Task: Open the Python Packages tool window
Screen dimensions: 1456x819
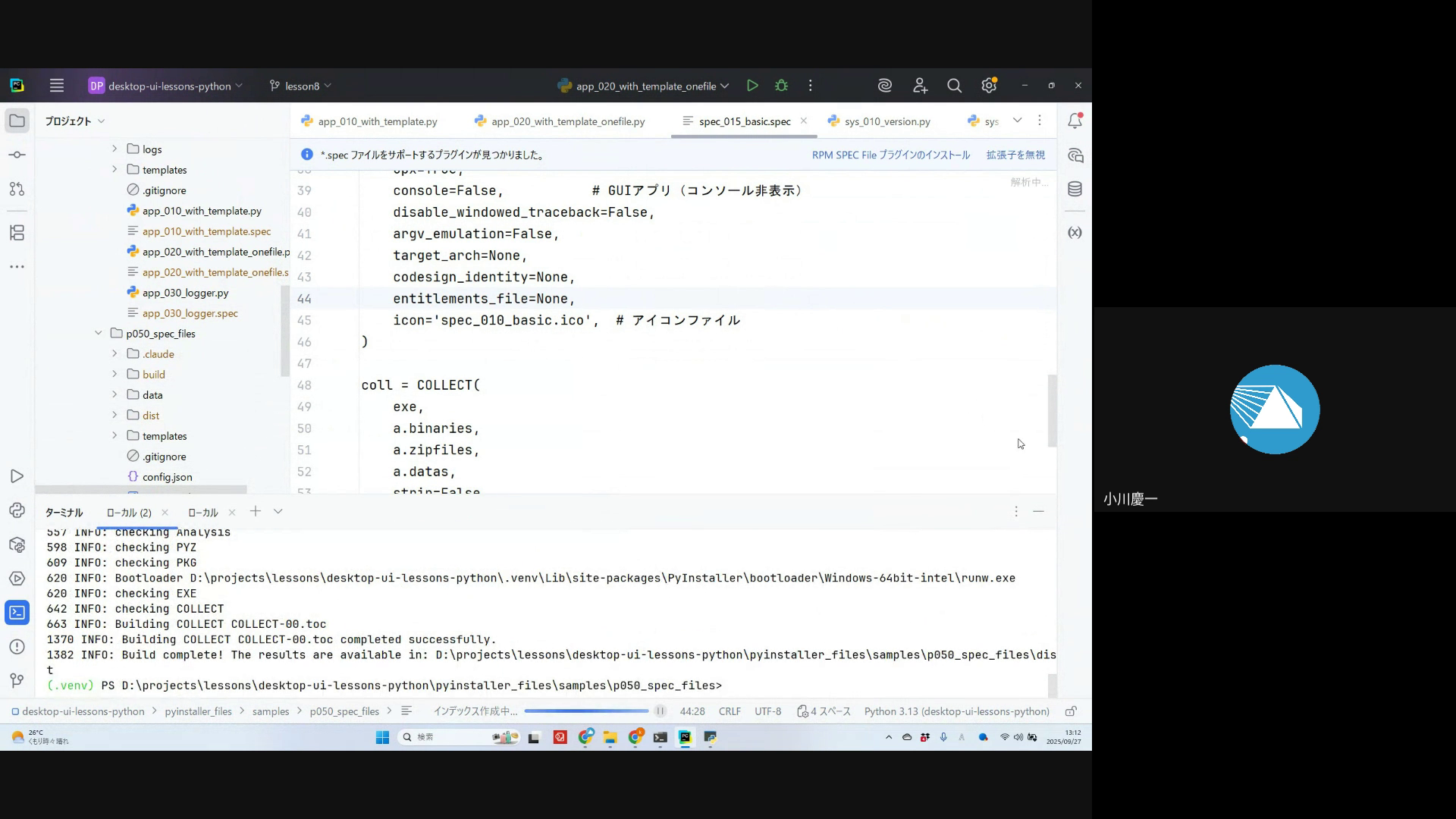Action: [17, 544]
